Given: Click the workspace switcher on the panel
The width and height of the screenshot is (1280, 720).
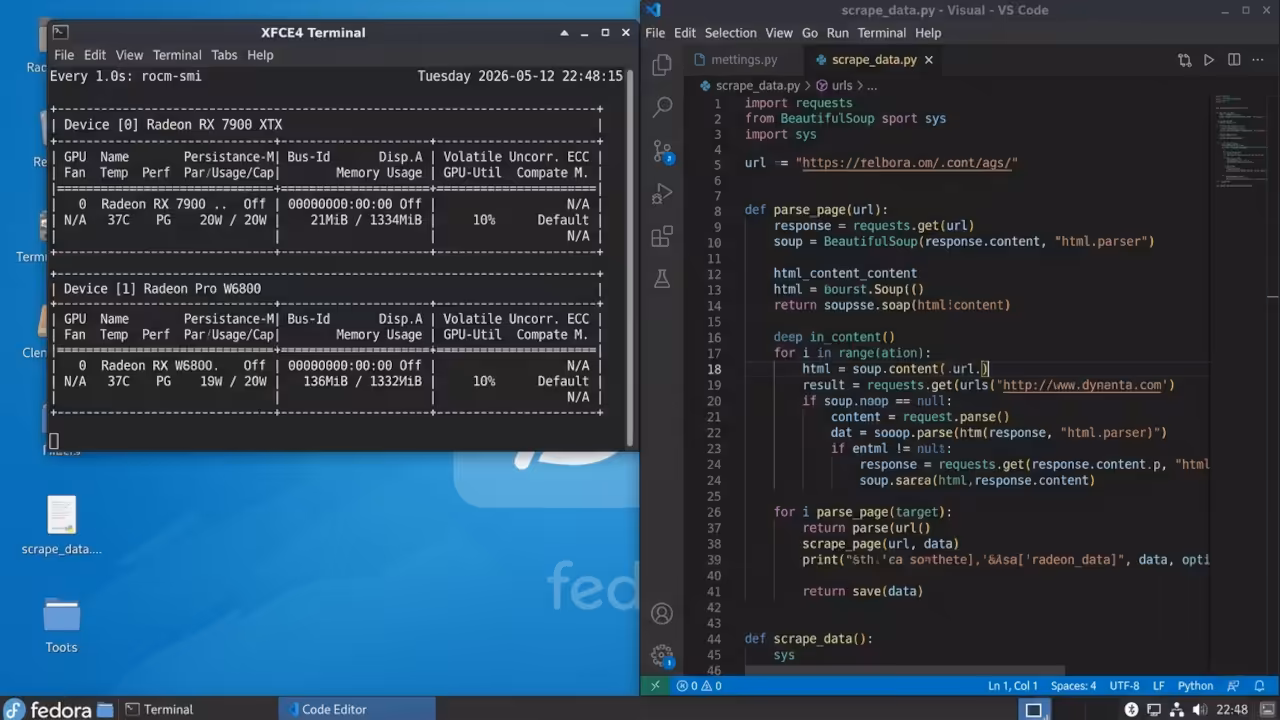Looking at the screenshot, I should tap(1034, 709).
